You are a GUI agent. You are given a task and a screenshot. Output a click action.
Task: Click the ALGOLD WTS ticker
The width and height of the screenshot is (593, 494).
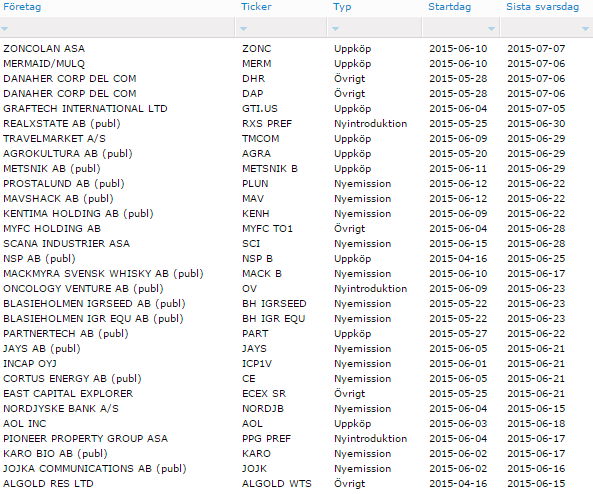coord(277,484)
